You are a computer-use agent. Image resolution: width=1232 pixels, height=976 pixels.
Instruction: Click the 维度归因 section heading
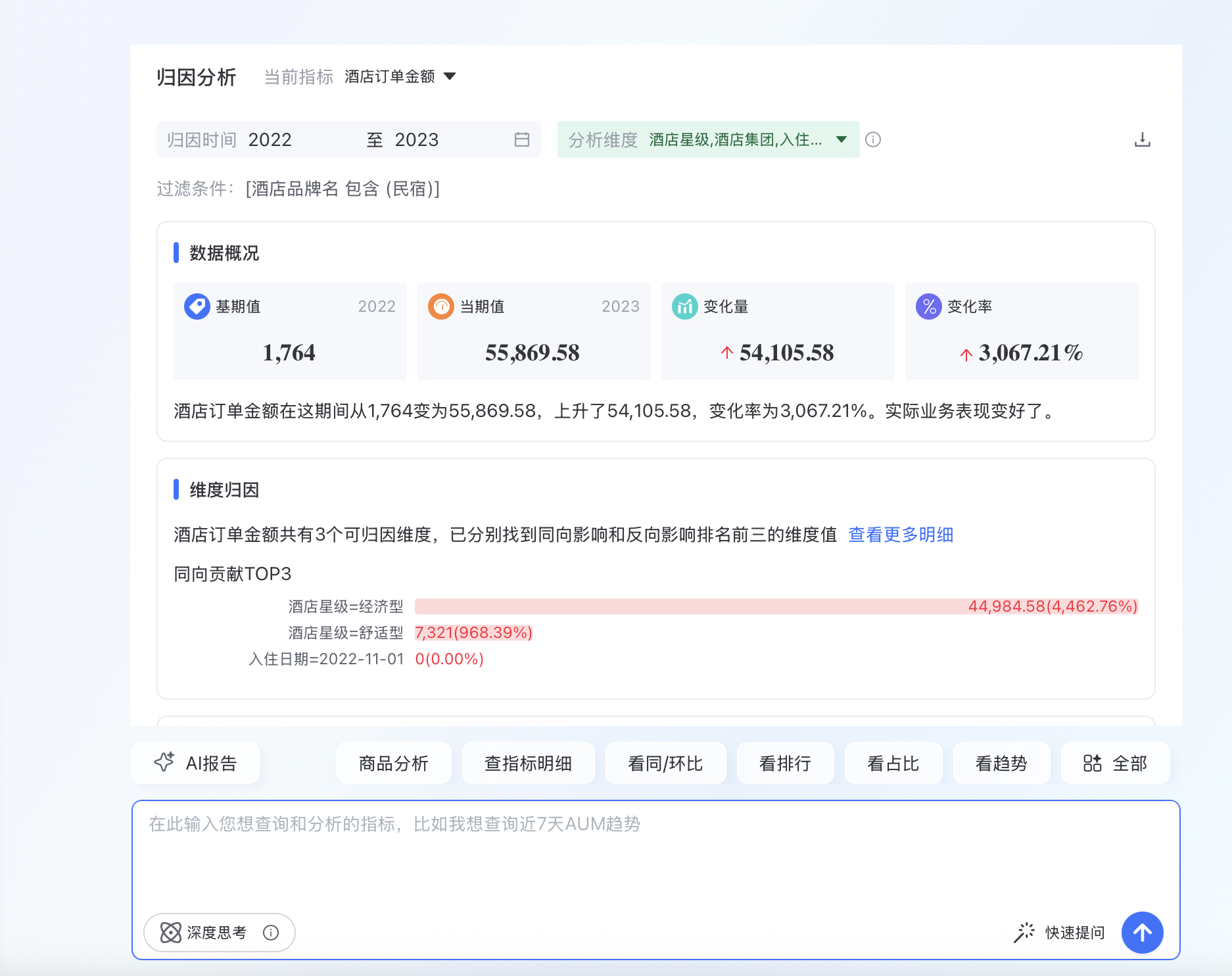click(224, 490)
